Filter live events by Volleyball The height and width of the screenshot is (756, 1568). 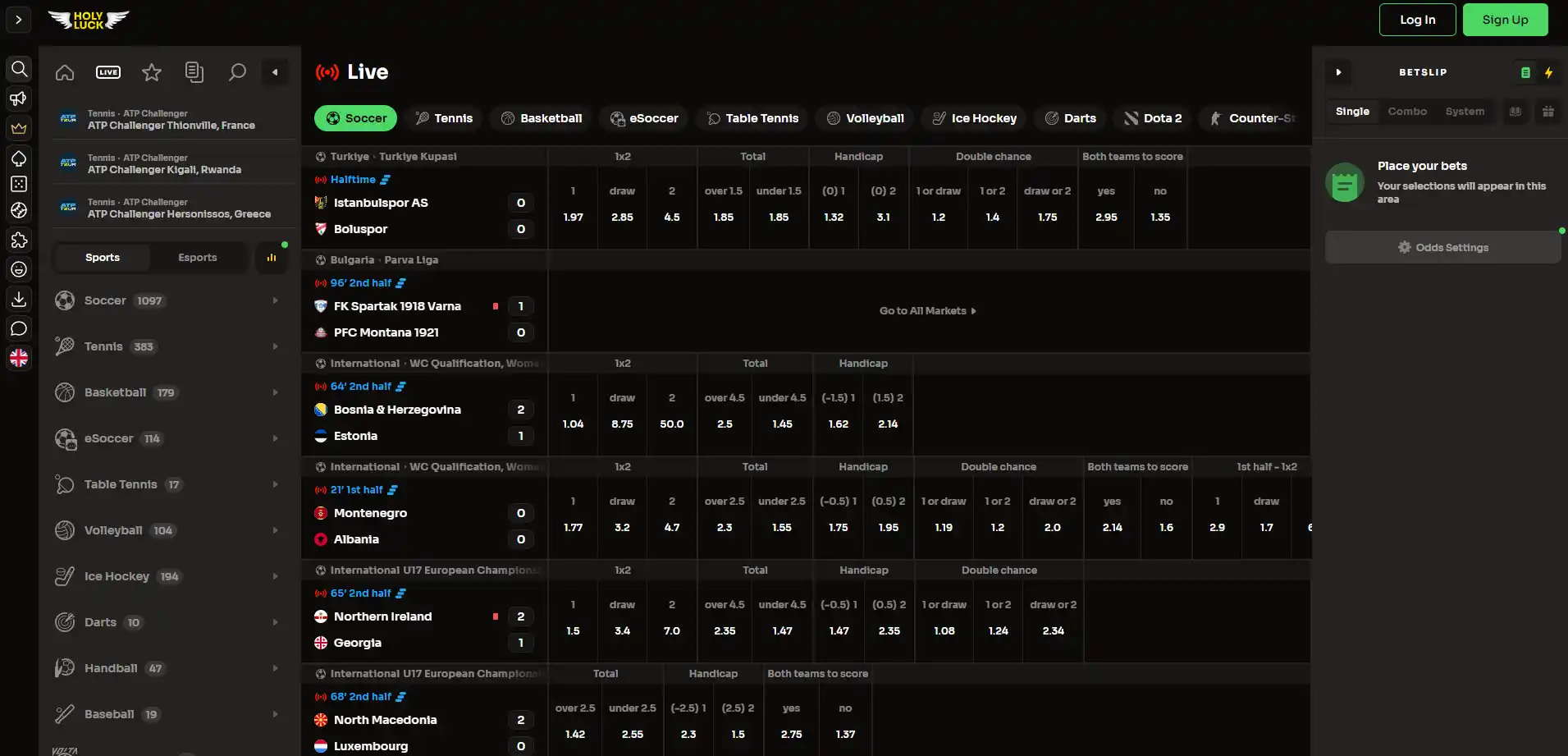pyautogui.click(x=866, y=118)
